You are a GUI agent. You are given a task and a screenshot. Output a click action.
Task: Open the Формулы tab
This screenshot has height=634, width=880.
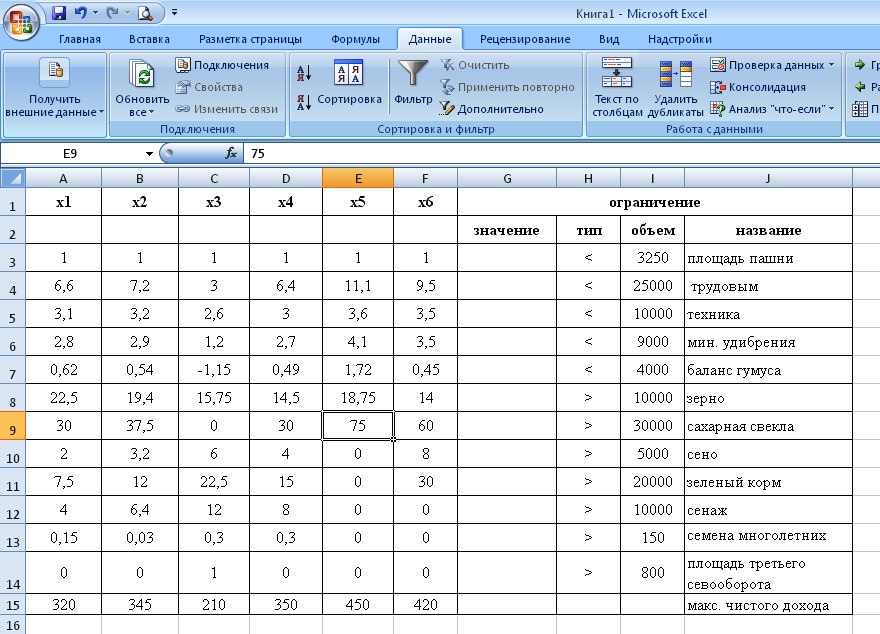click(355, 39)
